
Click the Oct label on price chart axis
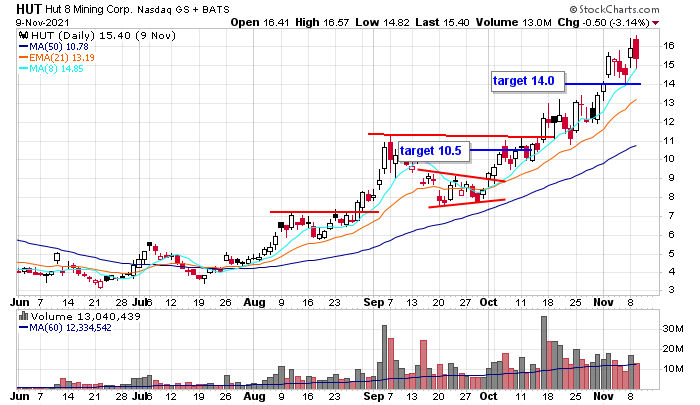pyautogui.click(x=488, y=302)
